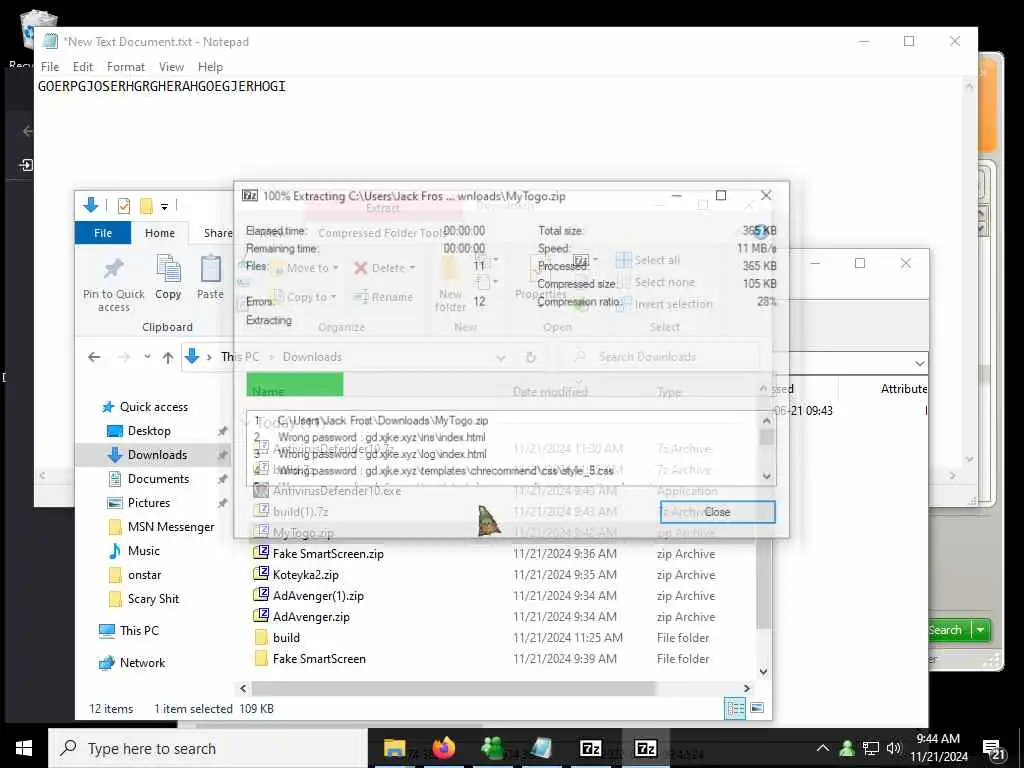
Task: Select the Fake SmartScreen folder row
Action: pos(502,659)
